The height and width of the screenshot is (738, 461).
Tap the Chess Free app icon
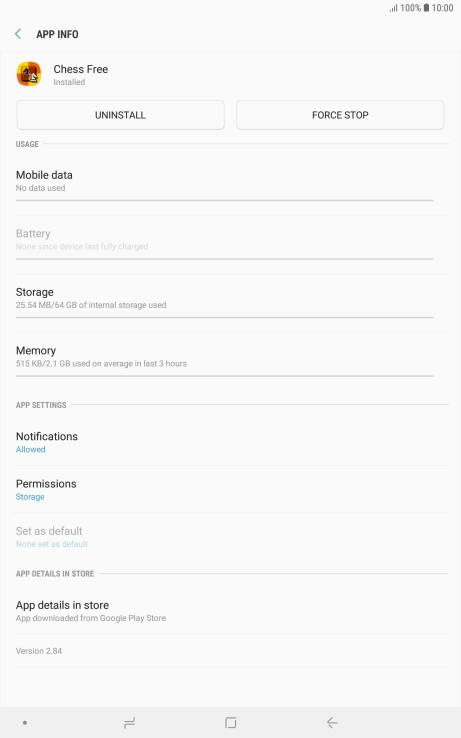click(29, 74)
